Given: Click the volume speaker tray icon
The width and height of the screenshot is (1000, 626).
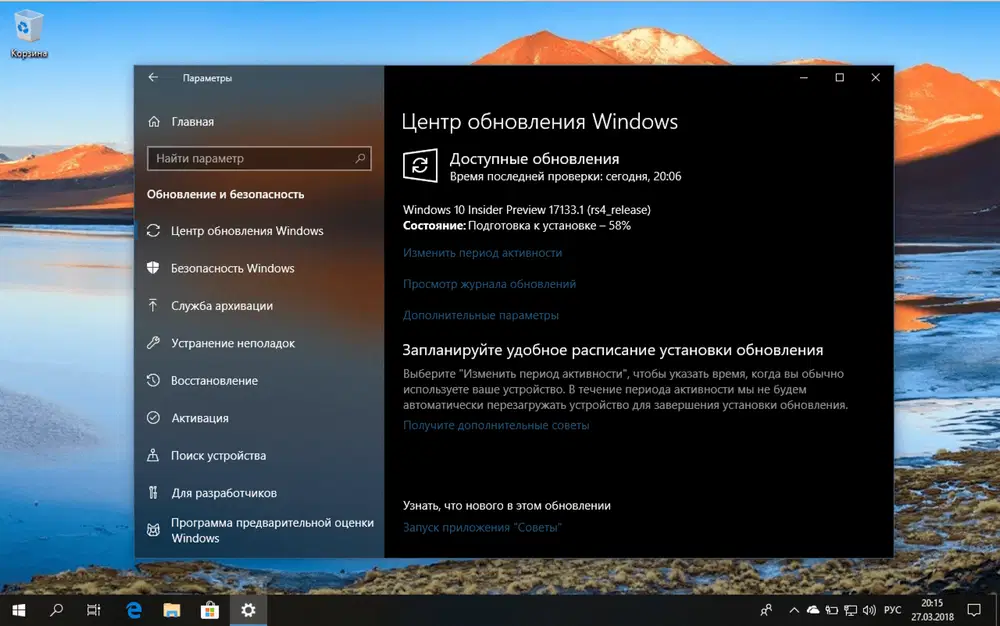Looking at the screenshot, I should click(x=869, y=610).
